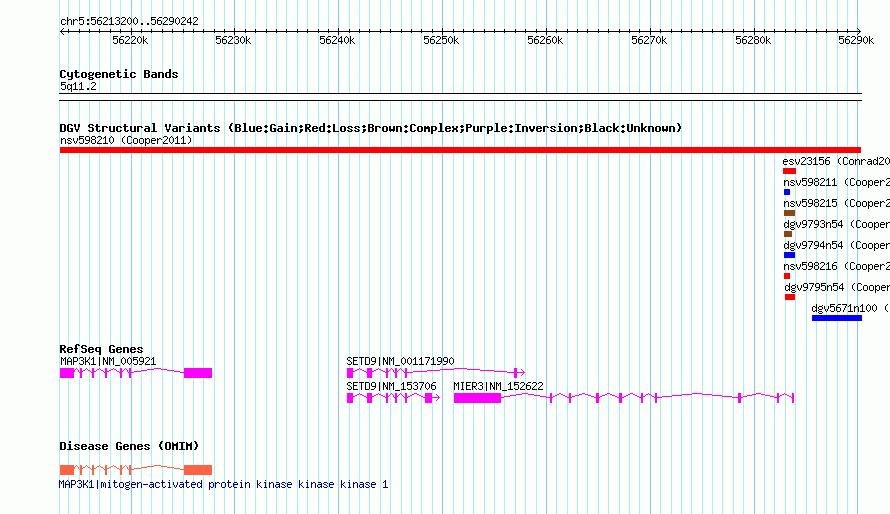This screenshot has height=514, width=890.
Task: Click the dgv5671n100 blue gain bar
Action: (x=837, y=318)
